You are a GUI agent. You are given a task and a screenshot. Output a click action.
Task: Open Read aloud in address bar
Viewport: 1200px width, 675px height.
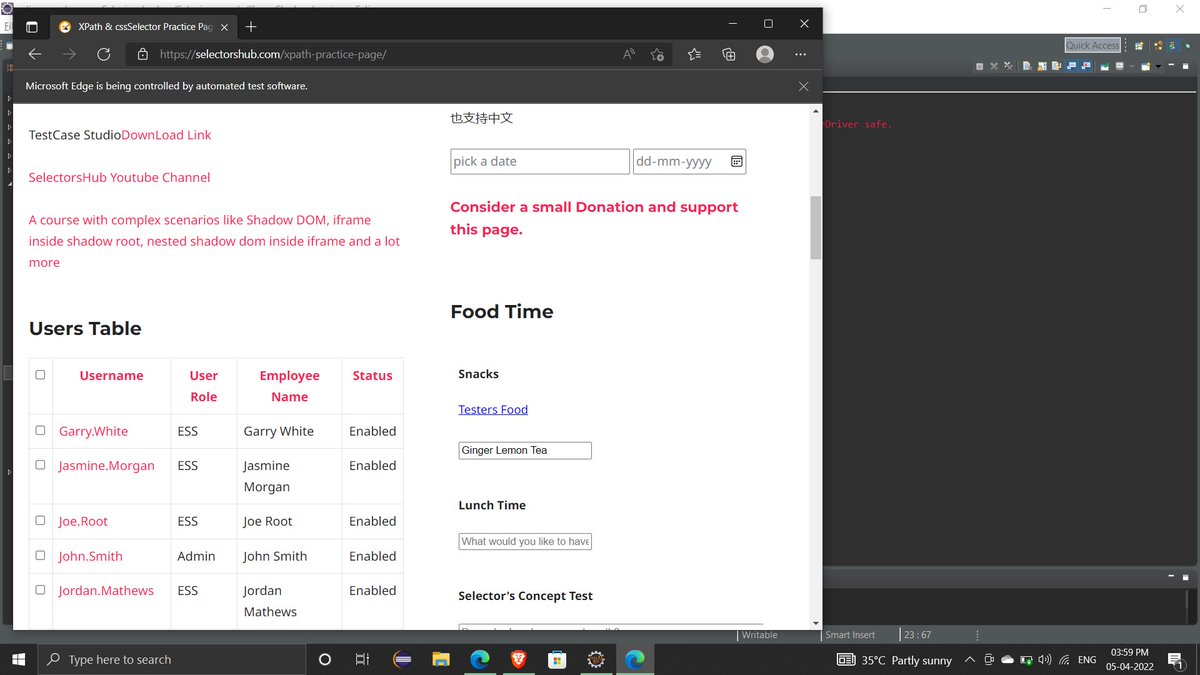tap(629, 54)
